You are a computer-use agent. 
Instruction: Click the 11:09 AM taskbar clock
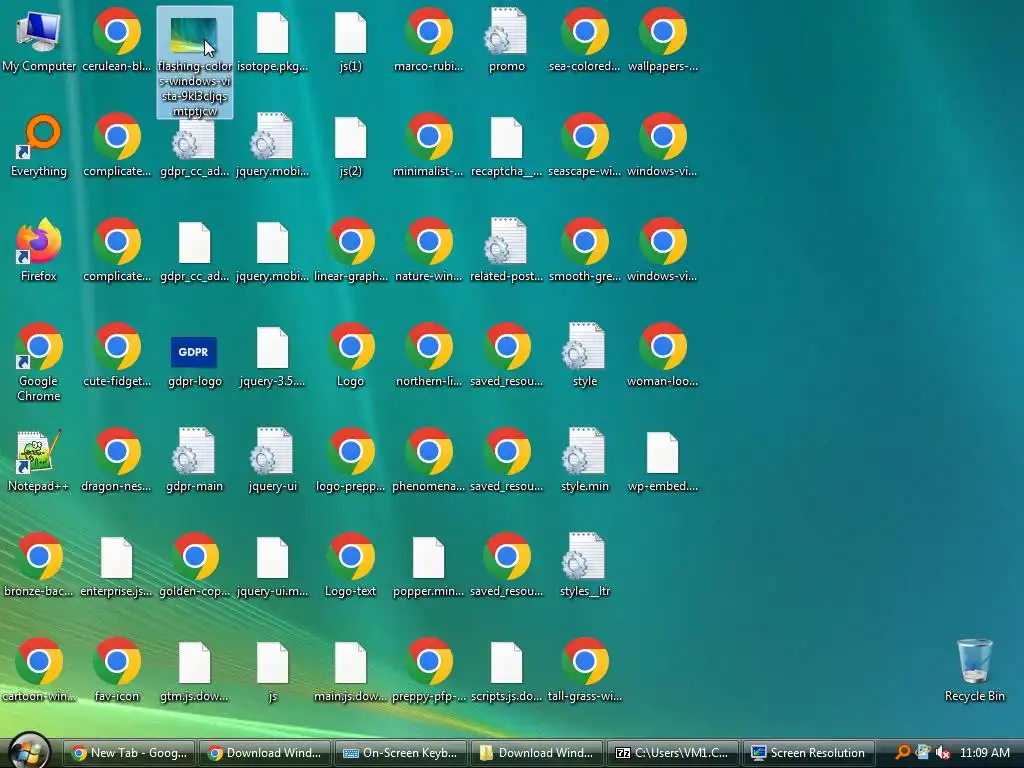[985, 753]
